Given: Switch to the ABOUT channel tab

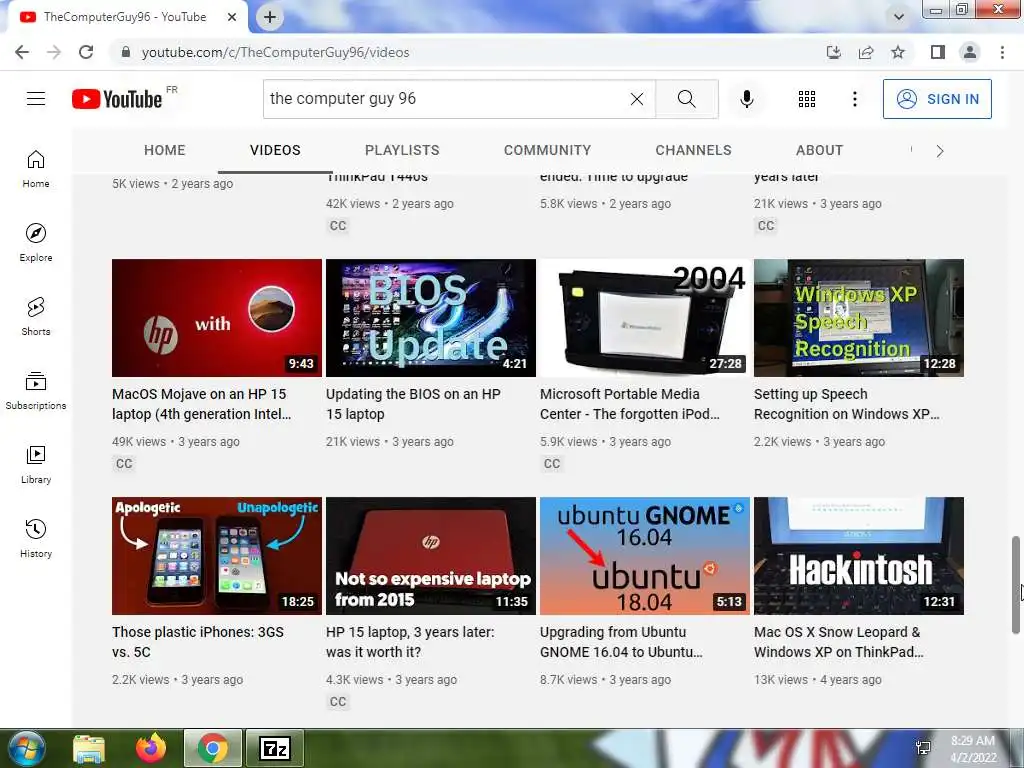Looking at the screenshot, I should click(820, 150).
